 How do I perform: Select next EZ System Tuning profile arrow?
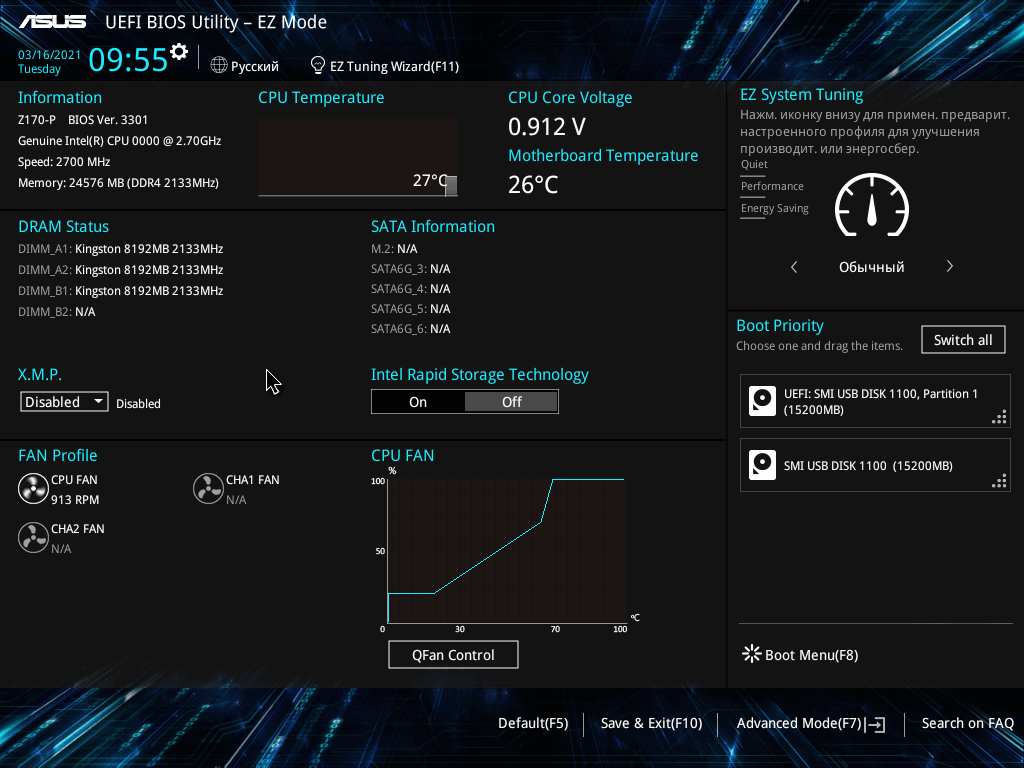950,266
